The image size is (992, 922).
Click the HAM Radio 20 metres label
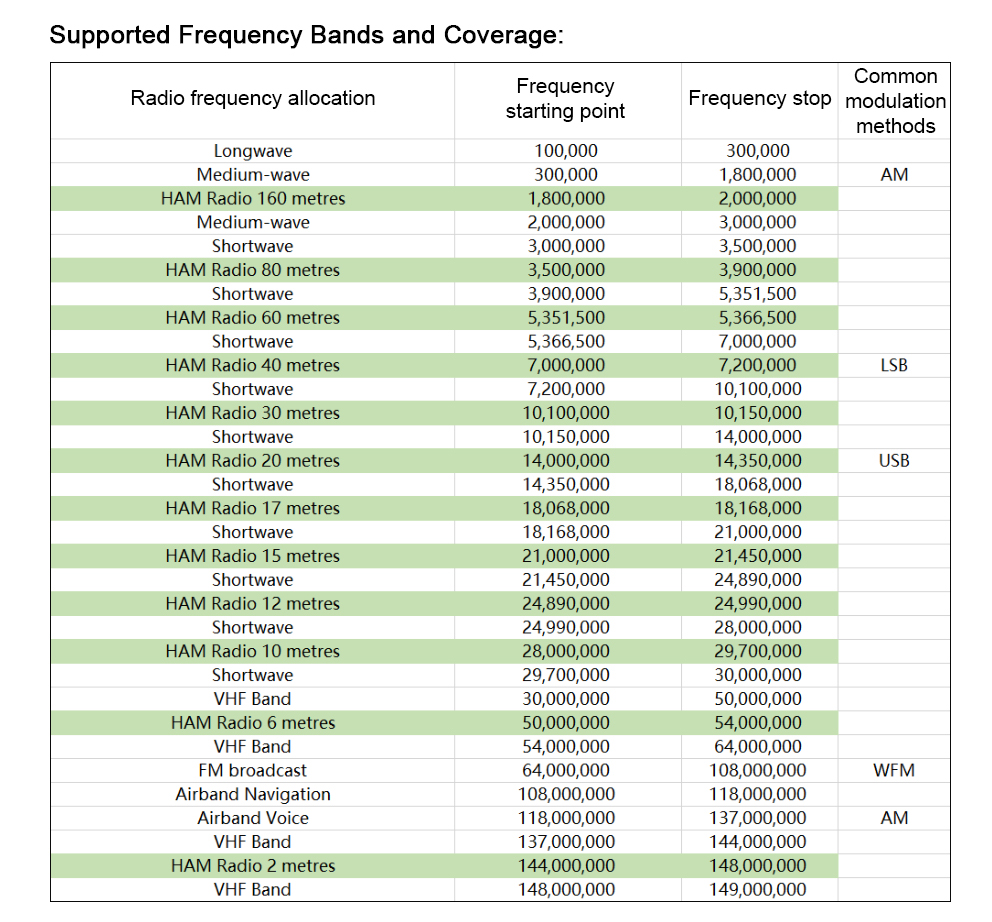[x=253, y=461]
